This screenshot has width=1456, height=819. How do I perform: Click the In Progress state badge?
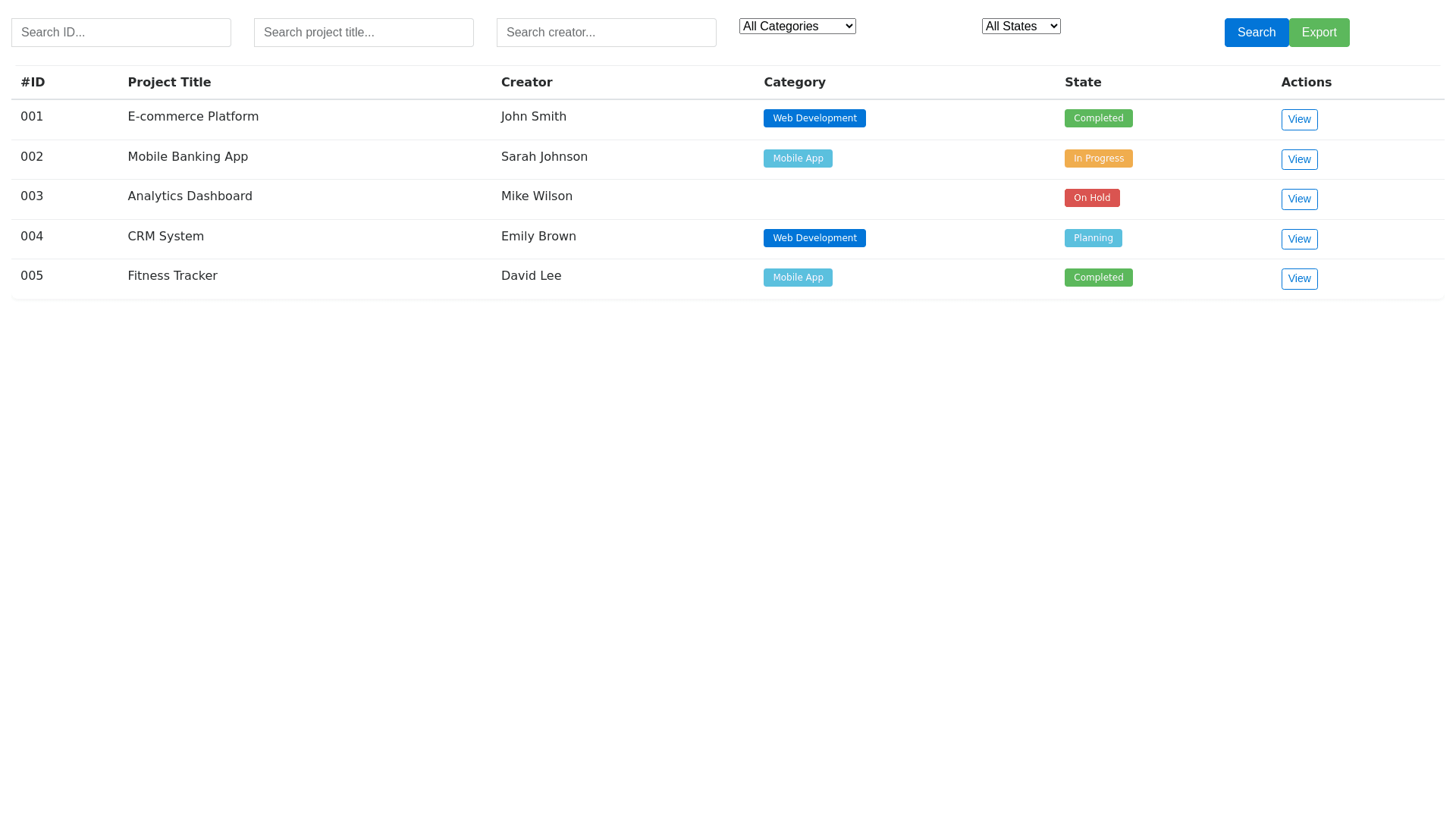pos(1098,158)
